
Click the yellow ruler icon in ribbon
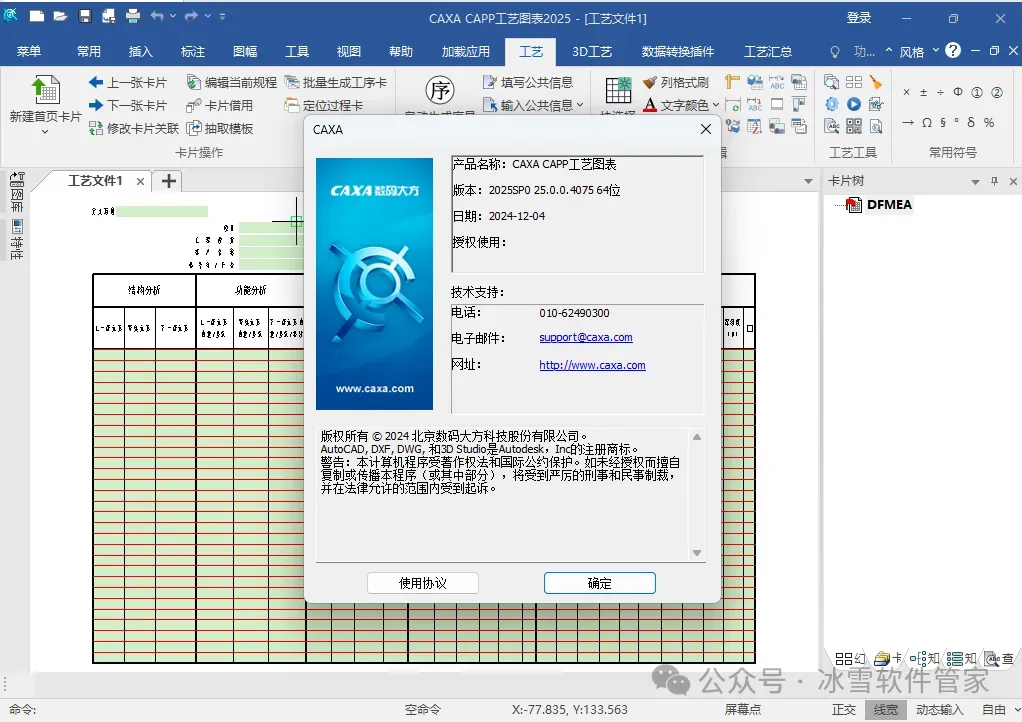click(x=732, y=82)
